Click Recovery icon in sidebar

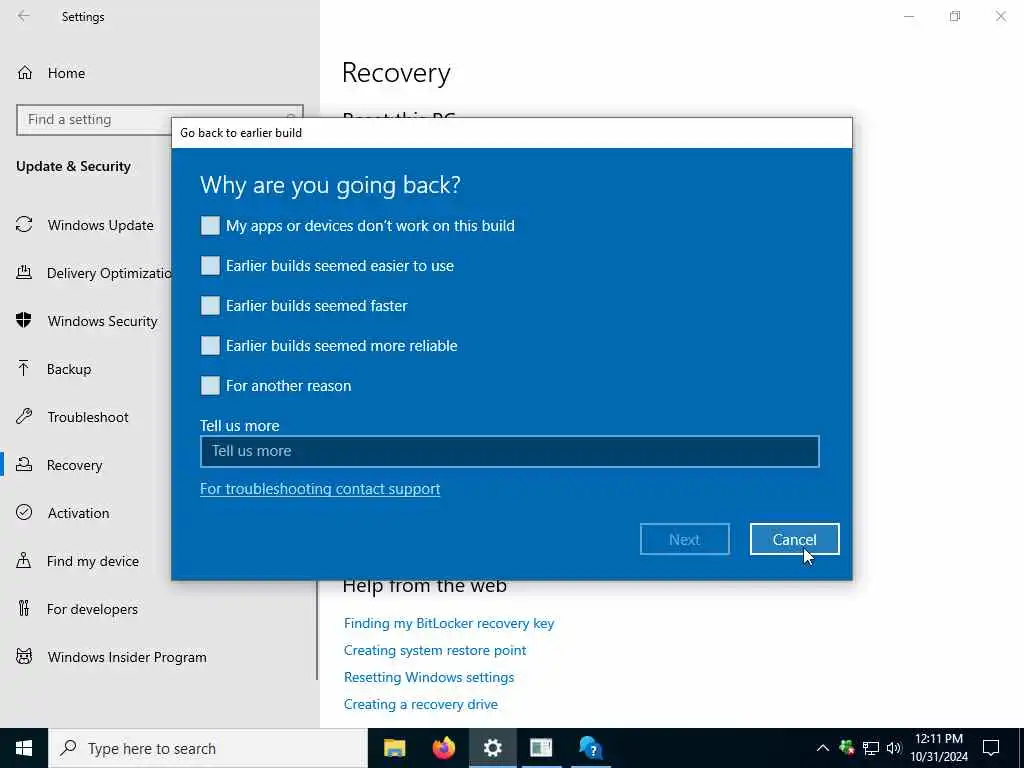tap(24, 464)
